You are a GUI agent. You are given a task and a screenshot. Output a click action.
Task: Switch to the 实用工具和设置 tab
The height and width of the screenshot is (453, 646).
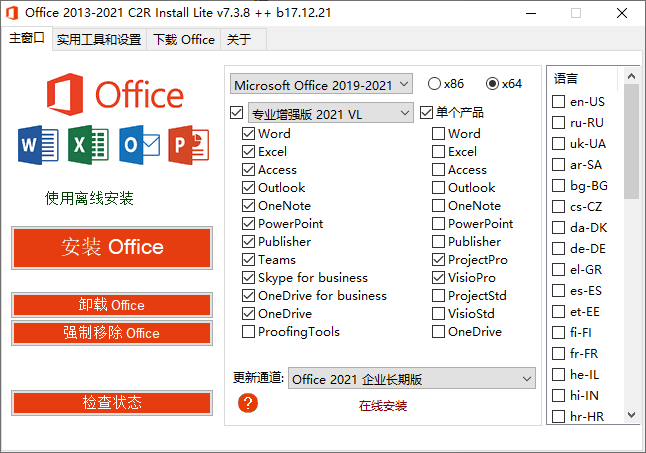(98, 40)
